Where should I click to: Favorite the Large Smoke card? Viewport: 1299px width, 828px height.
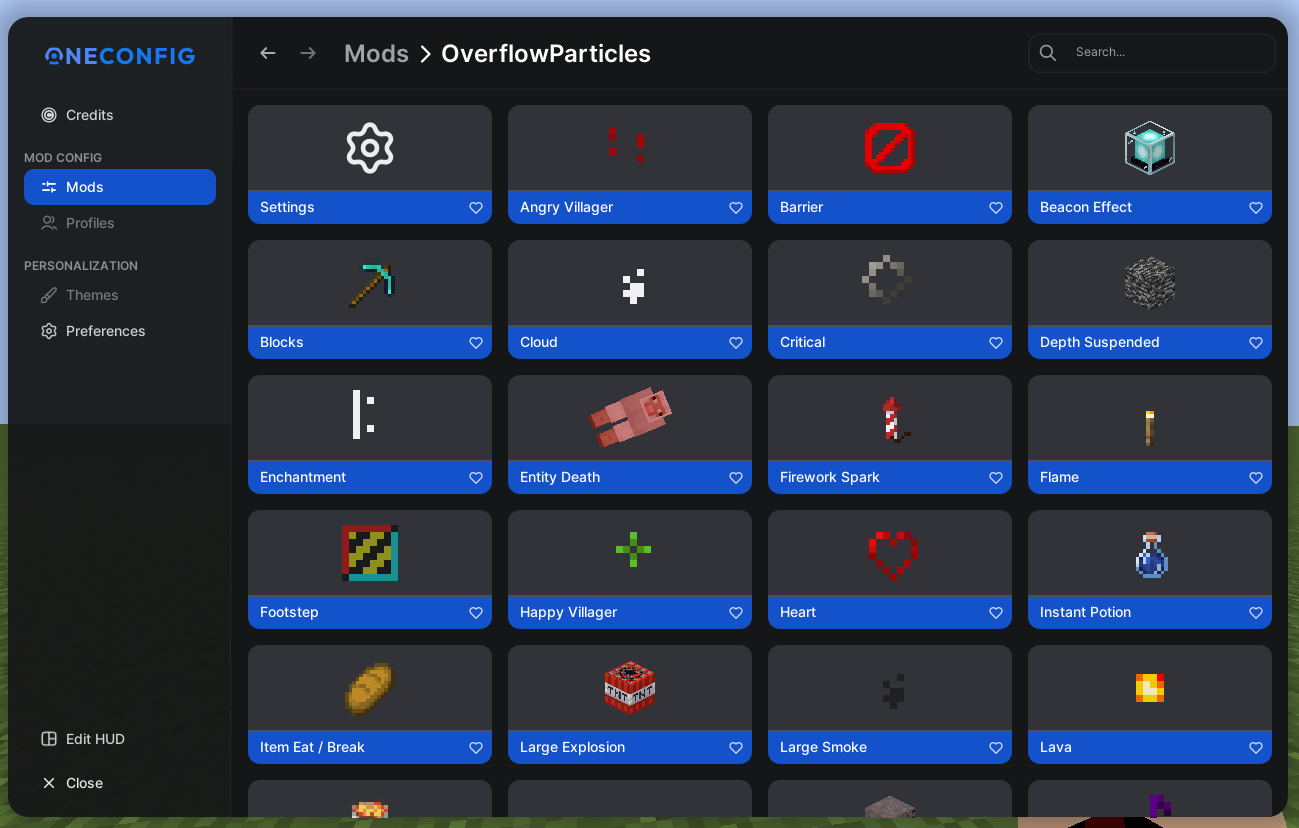(x=996, y=748)
